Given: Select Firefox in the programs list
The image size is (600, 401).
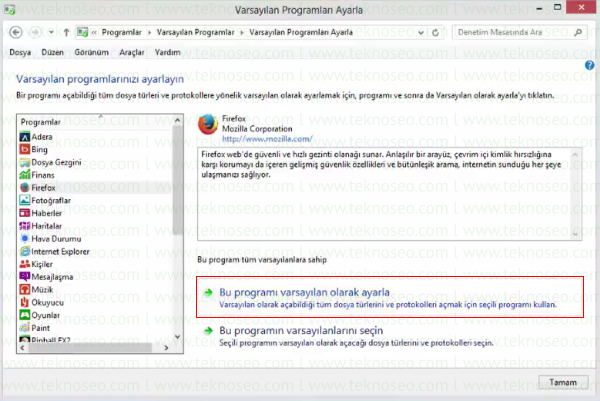Looking at the screenshot, I should [95, 187].
